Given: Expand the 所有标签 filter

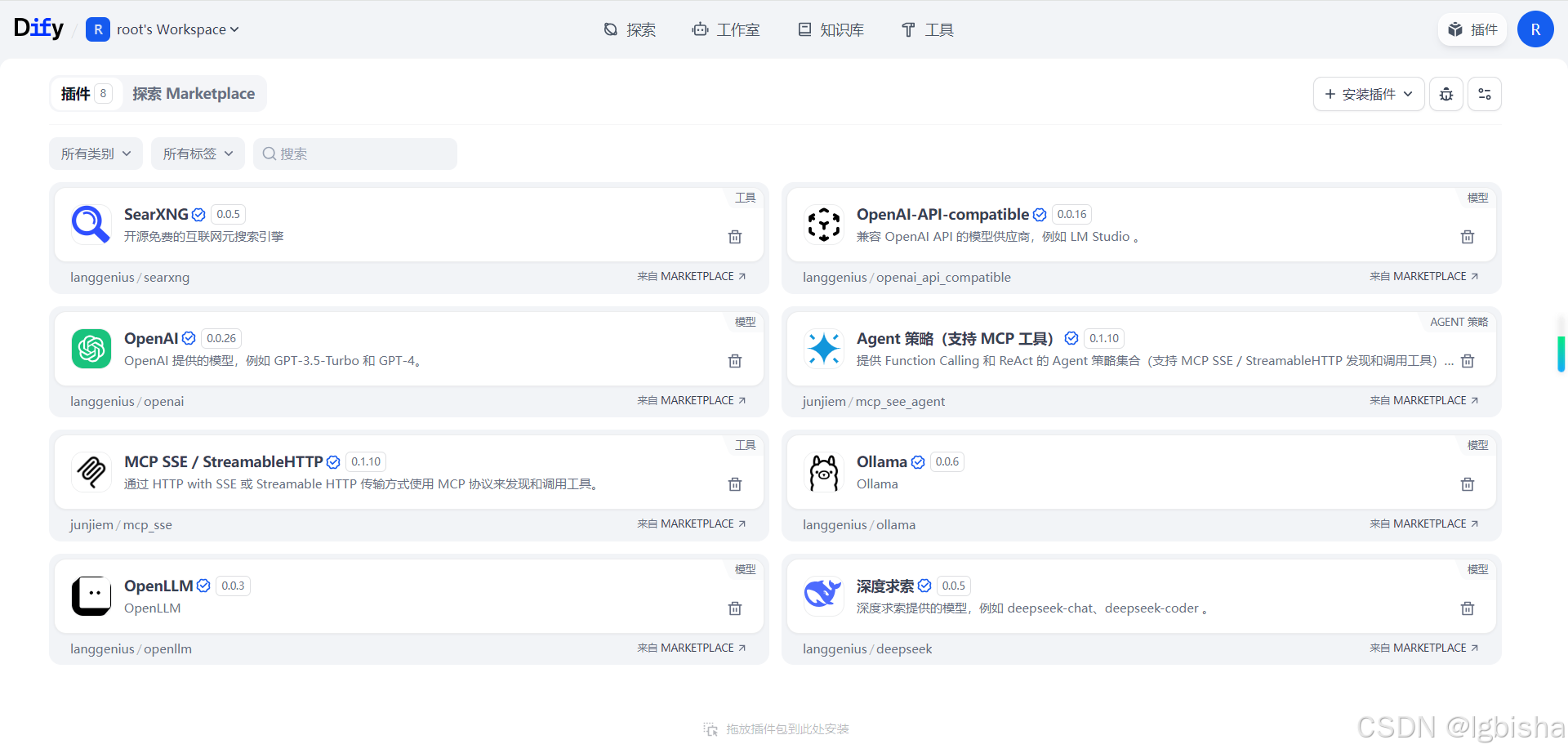Looking at the screenshot, I should point(198,154).
